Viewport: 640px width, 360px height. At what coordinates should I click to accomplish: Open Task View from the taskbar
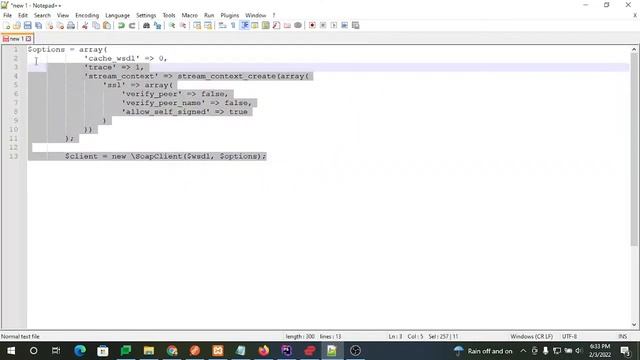(56, 351)
